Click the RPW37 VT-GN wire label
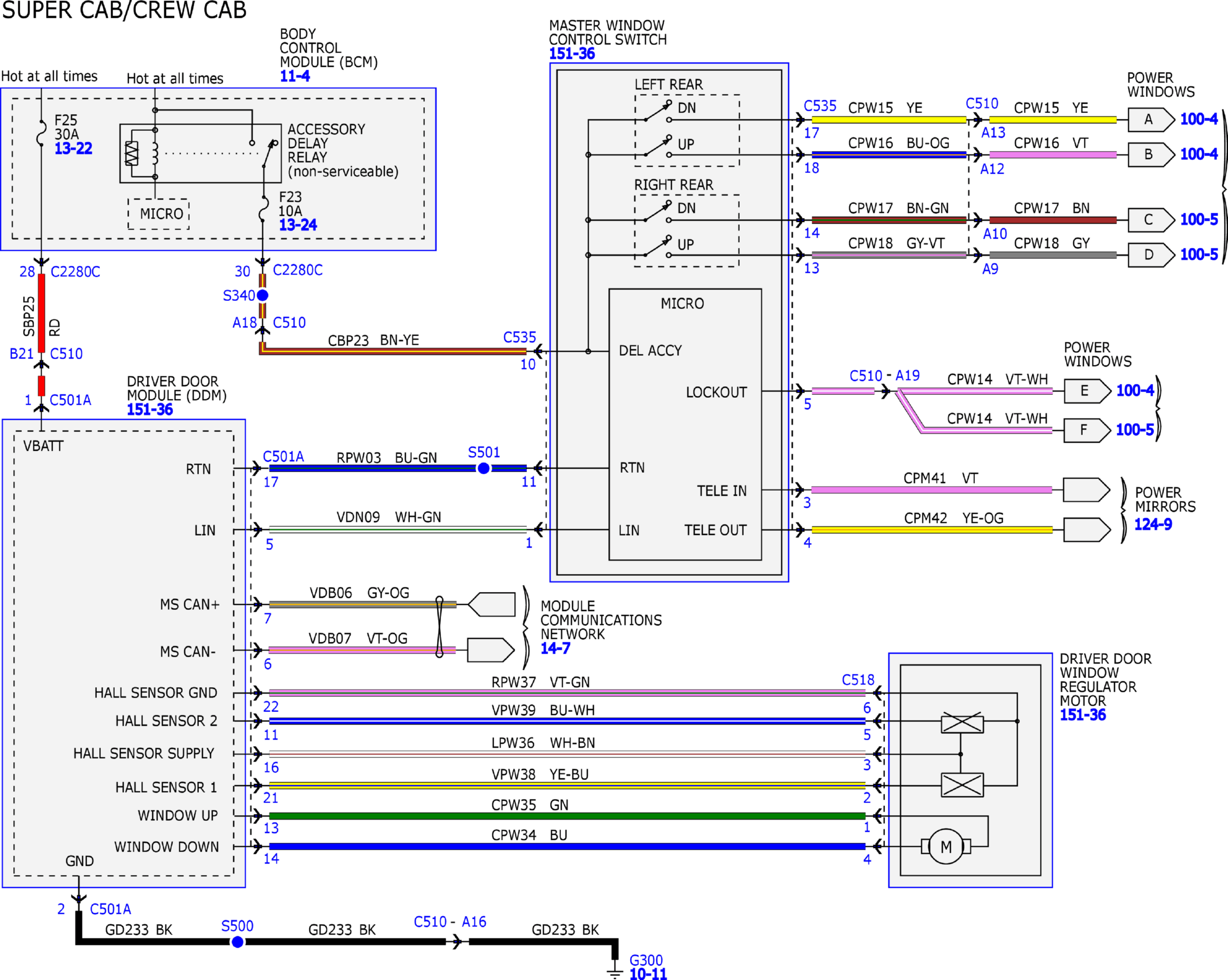The width and height of the screenshot is (1228, 980). tap(541, 683)
